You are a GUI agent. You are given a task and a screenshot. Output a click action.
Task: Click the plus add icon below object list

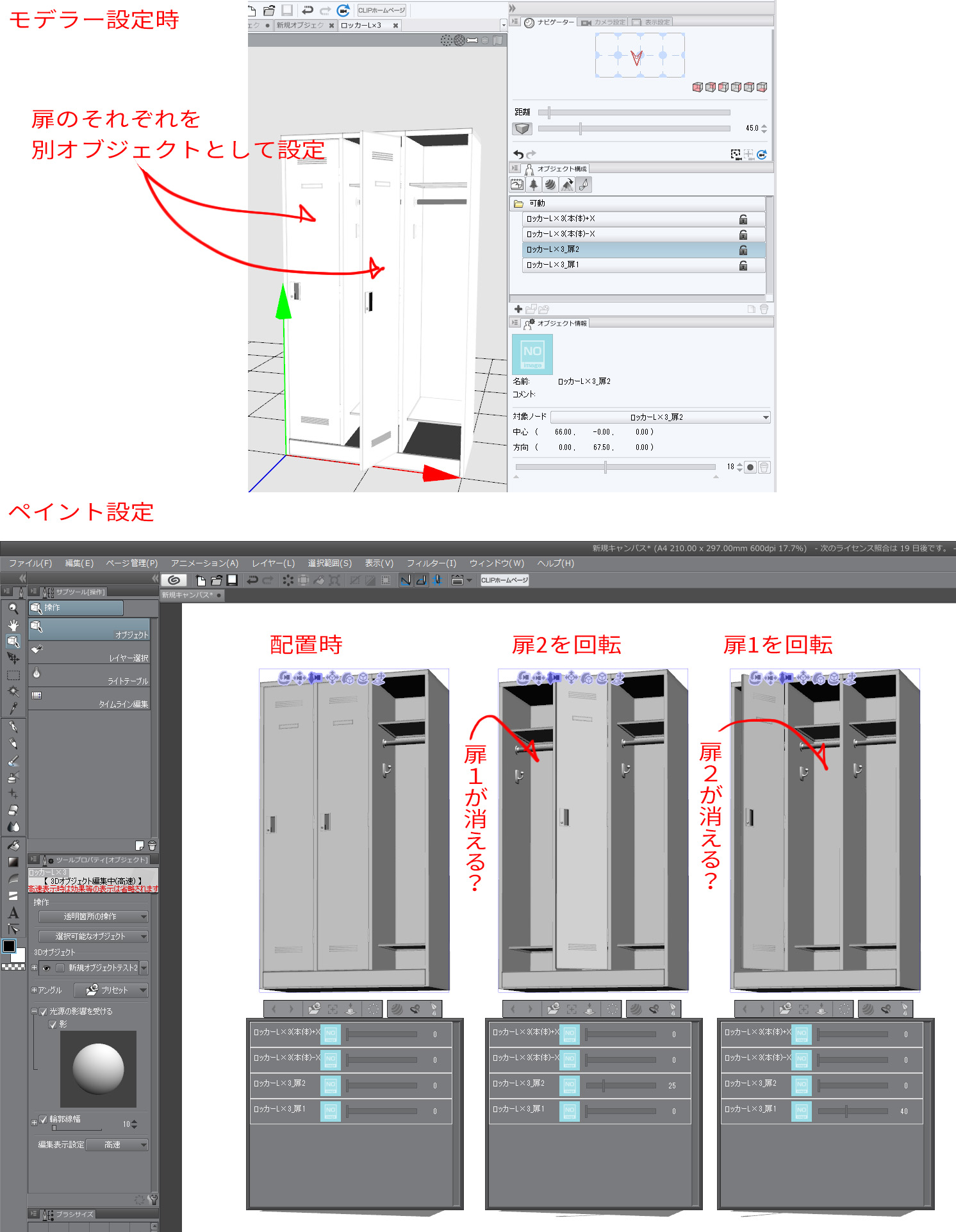(x=518, y=309)
